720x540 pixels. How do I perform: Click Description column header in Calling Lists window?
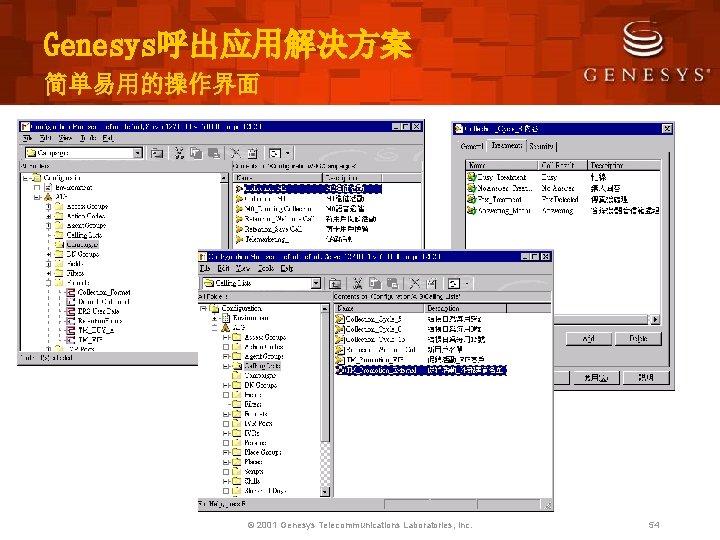tap(465, 308)
